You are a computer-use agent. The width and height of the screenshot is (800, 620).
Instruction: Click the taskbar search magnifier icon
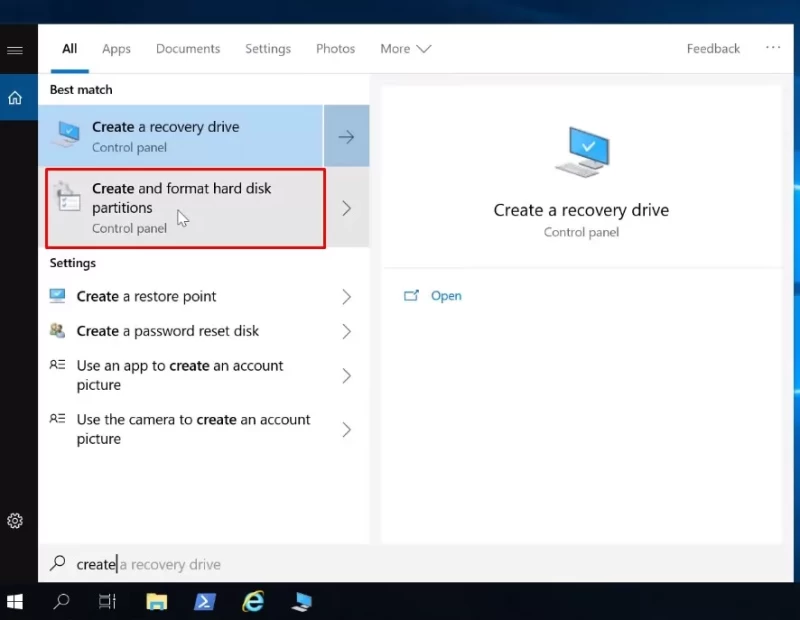coord(61,602)
